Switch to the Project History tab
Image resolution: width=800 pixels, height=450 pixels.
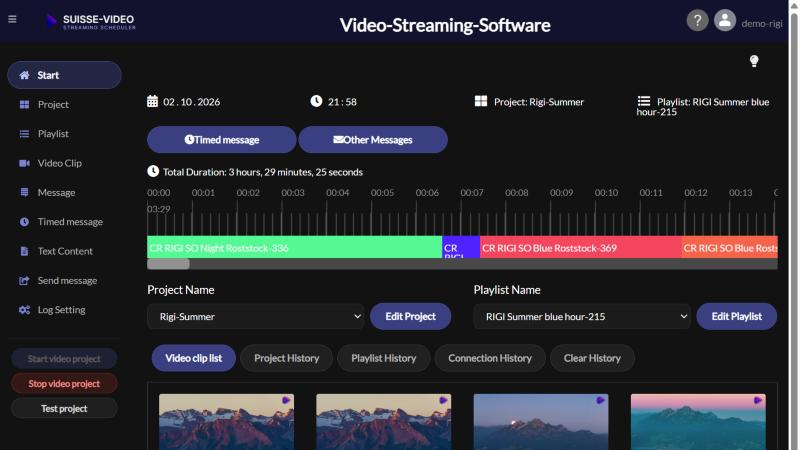[286, 358]
